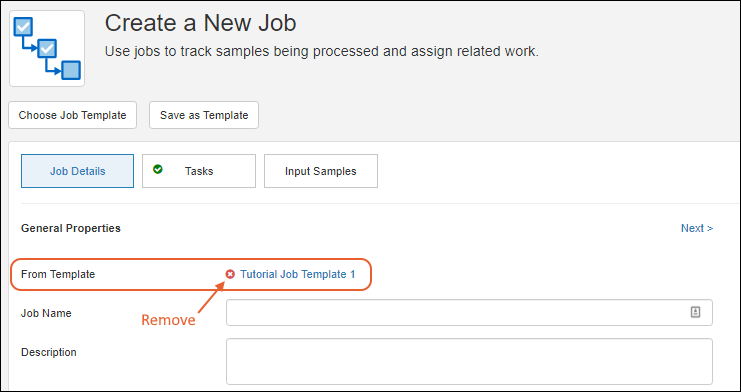Click the Save as Template button
The height and width of the screenshot is (392, 741).
tap(204, 115)
